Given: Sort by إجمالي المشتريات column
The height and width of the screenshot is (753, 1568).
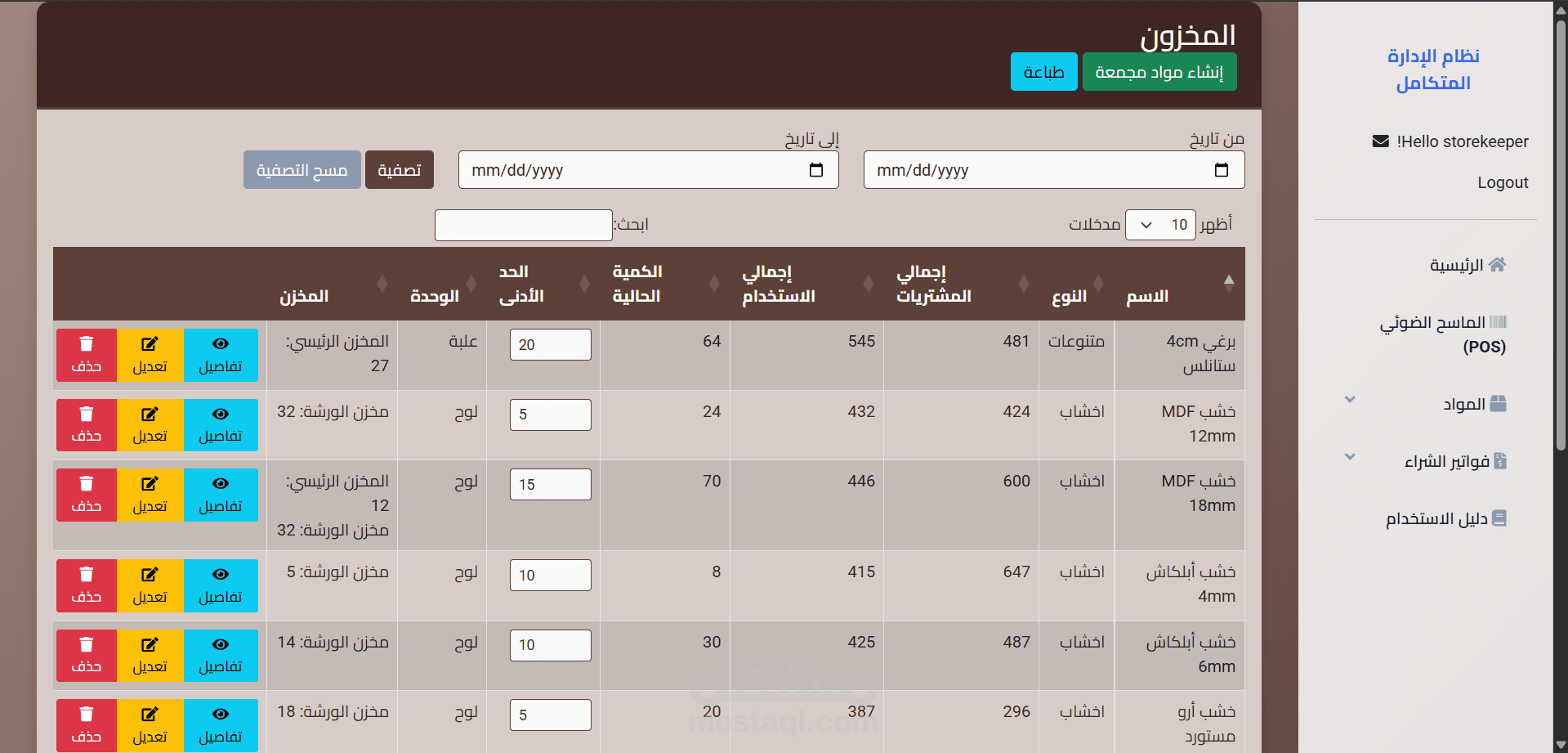Looking at the screenshot, I should point(1024,284).
